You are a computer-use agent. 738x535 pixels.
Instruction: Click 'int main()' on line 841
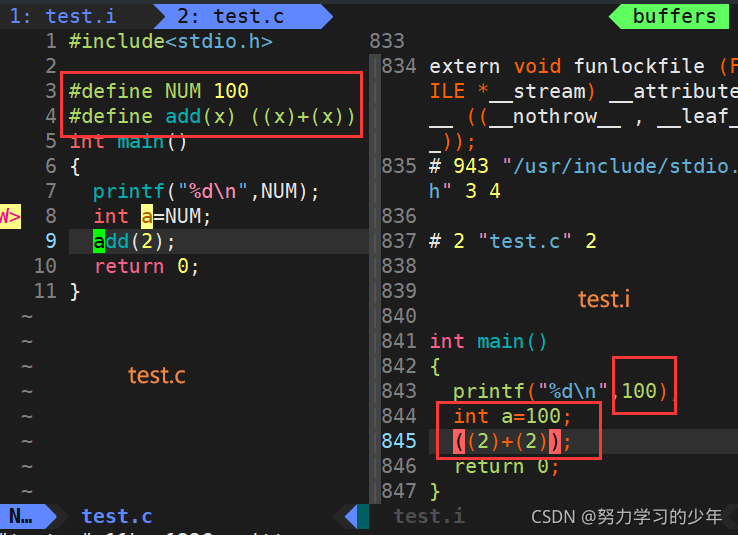click(x=489, y=341)
